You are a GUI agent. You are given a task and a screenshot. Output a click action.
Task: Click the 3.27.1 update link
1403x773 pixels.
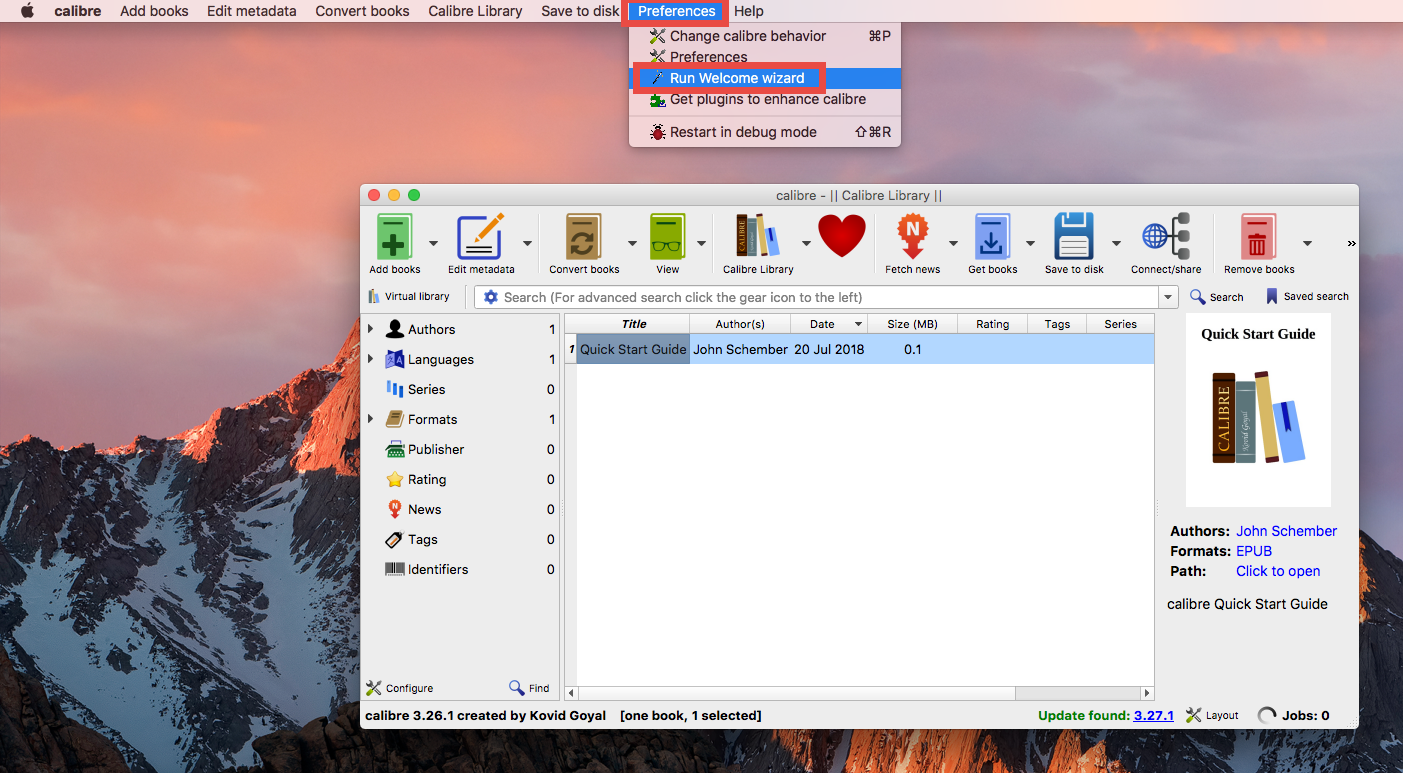coord(1153,715)
